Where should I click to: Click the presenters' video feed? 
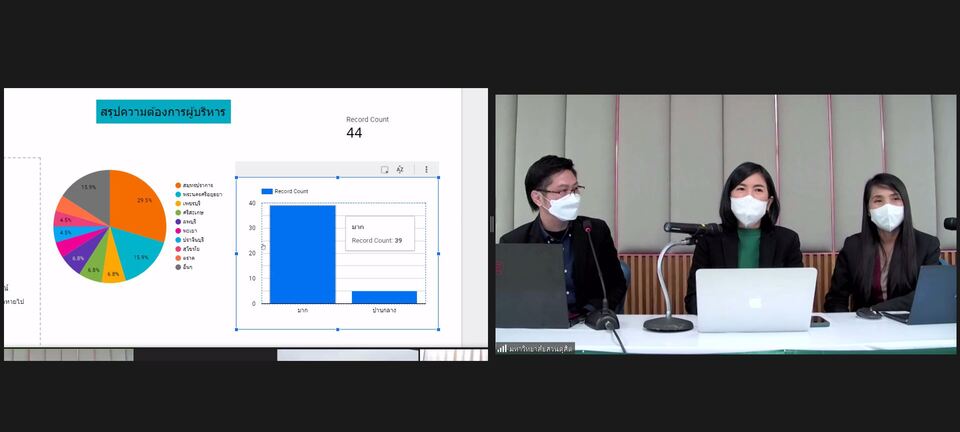726,224
